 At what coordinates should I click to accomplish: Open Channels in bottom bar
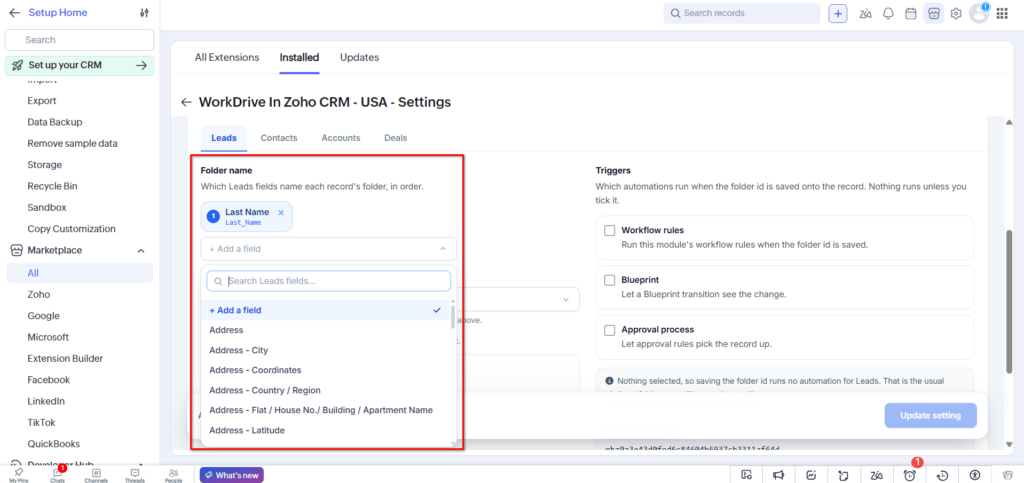pyautogui.click(x=96, y=475)
